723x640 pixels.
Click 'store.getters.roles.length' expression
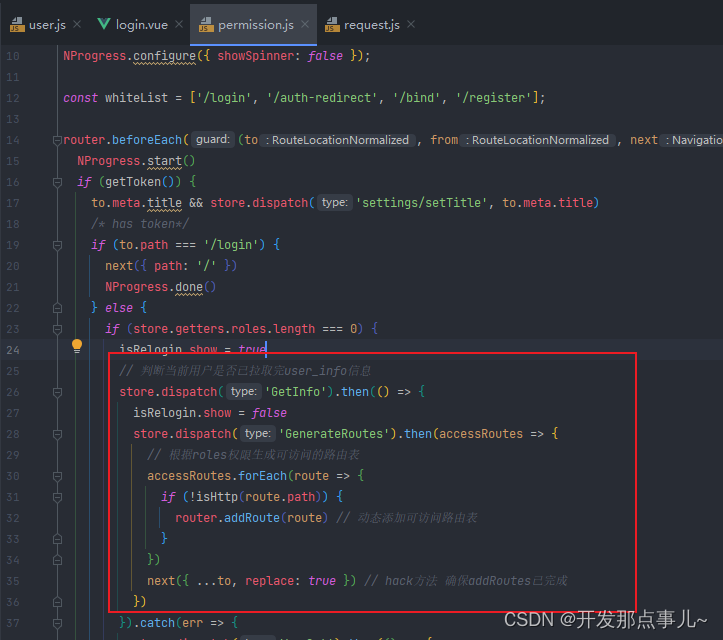pyautogui.click(x=224, y=329)
